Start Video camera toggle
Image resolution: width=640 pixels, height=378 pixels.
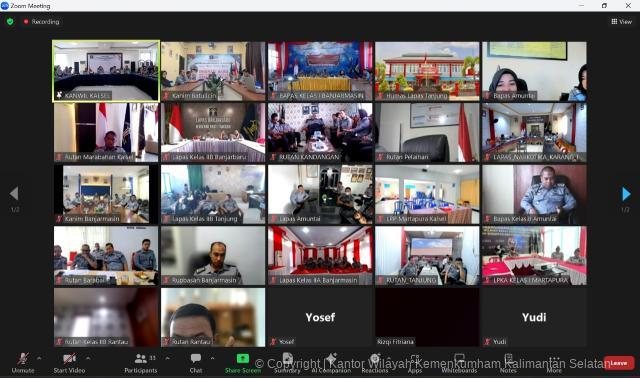(69, 362)
